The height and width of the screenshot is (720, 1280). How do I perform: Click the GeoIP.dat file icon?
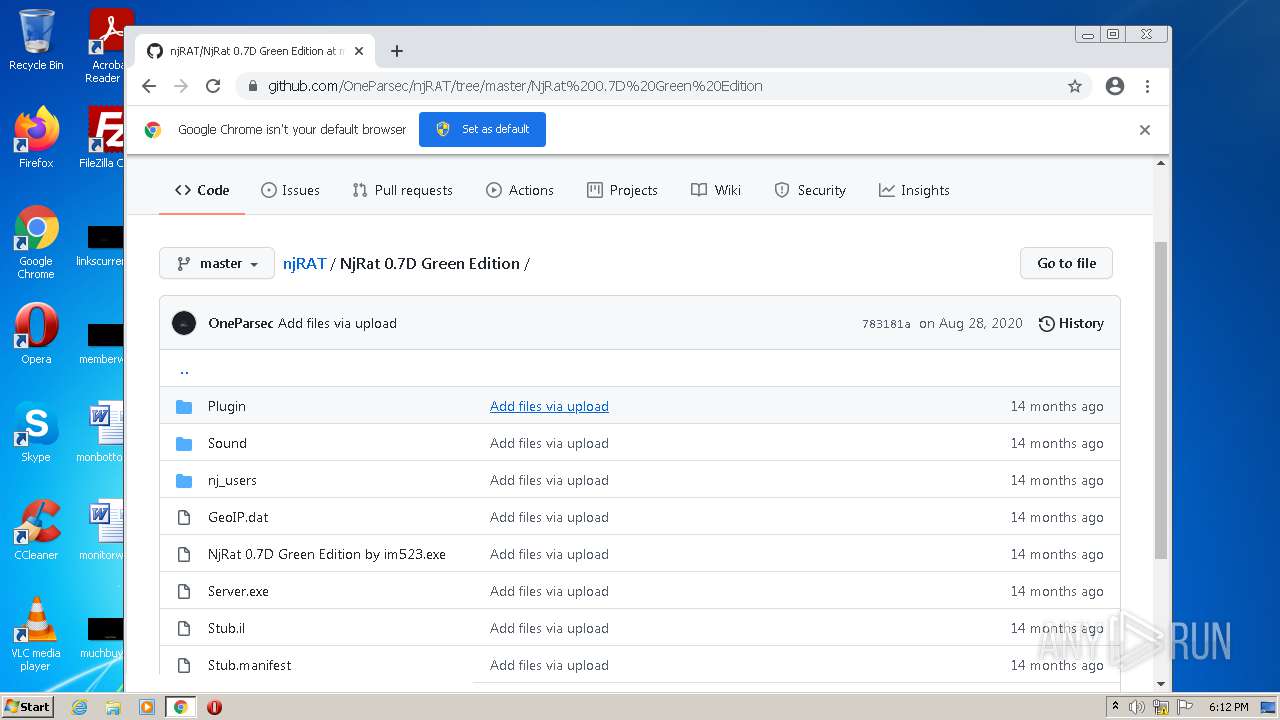tap(184, 517)
